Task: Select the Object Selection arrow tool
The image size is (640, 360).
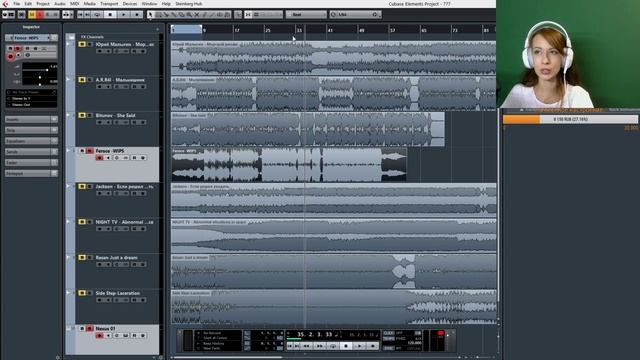Action: tap(151, 15)
